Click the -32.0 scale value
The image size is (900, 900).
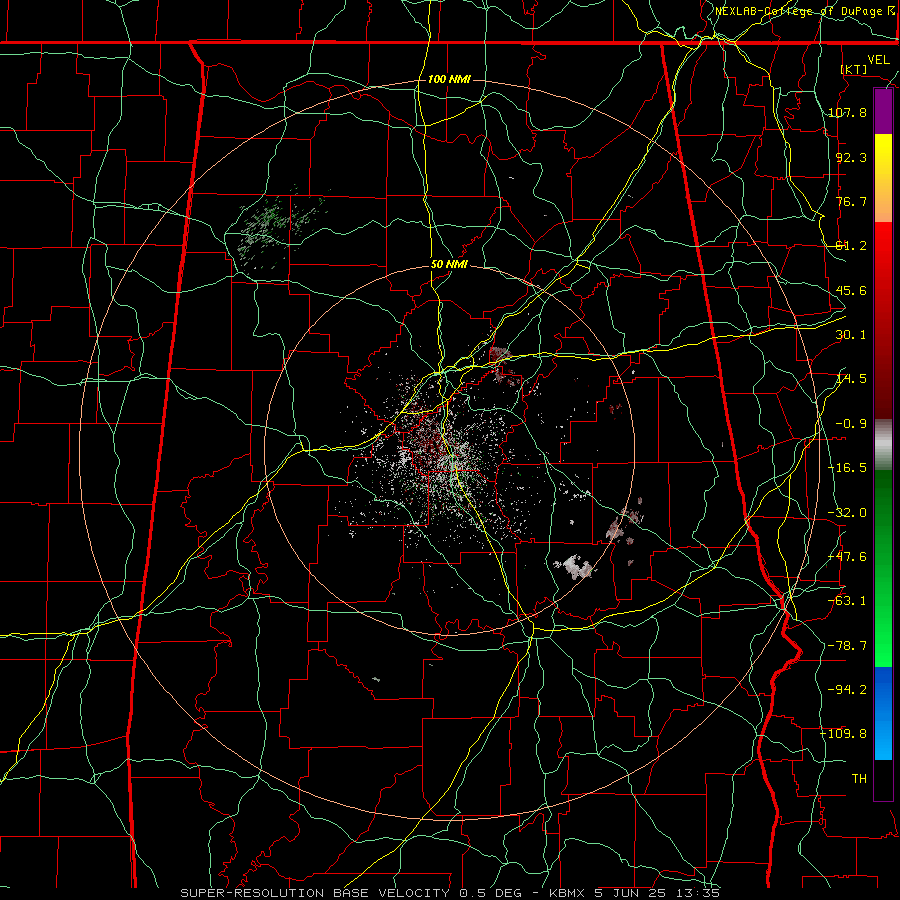coord(848,513)
